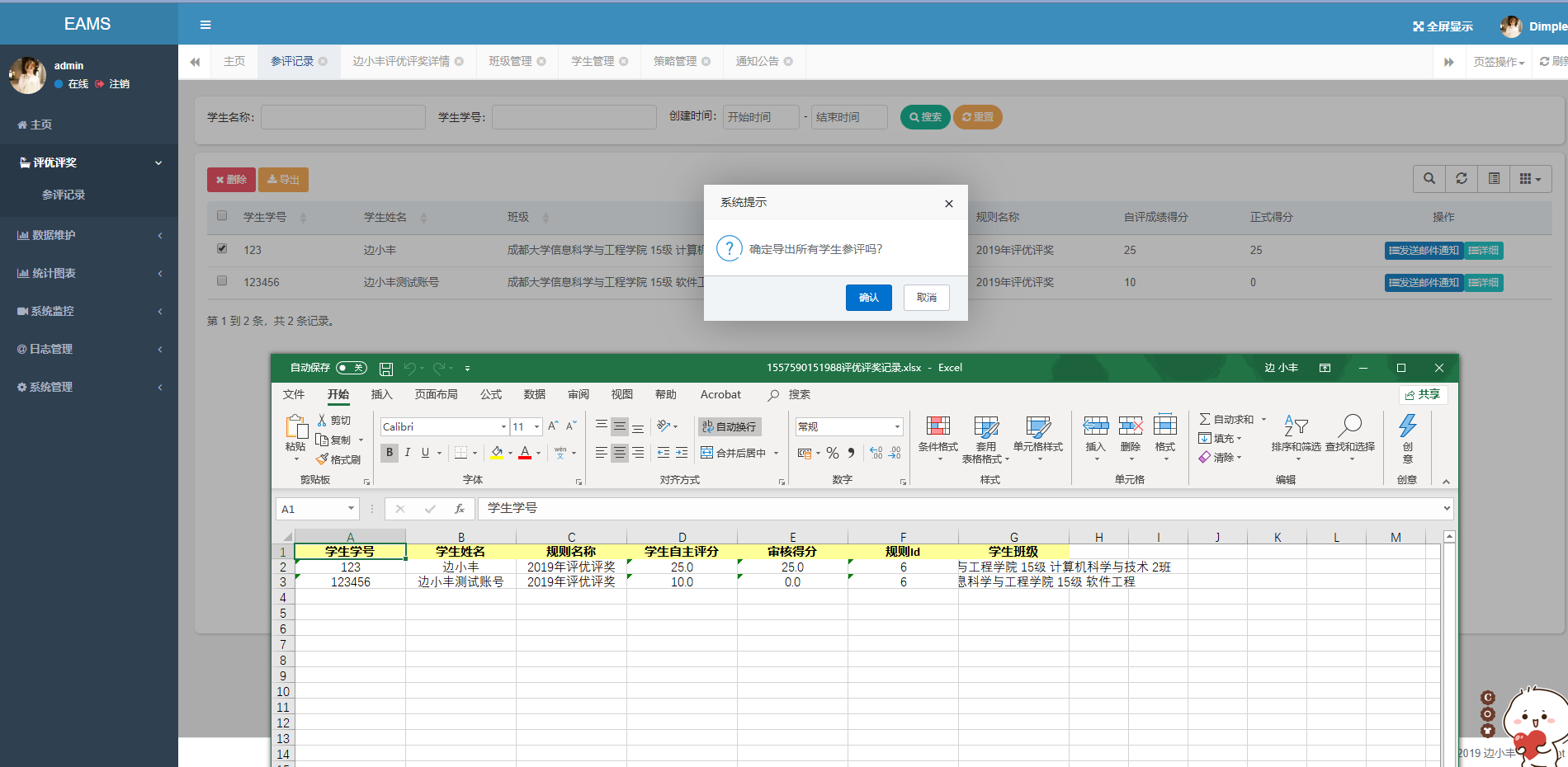
Task: Expand the 统计图表 sidebar menu
Action: pyautogui.click(x=89, y=273)
